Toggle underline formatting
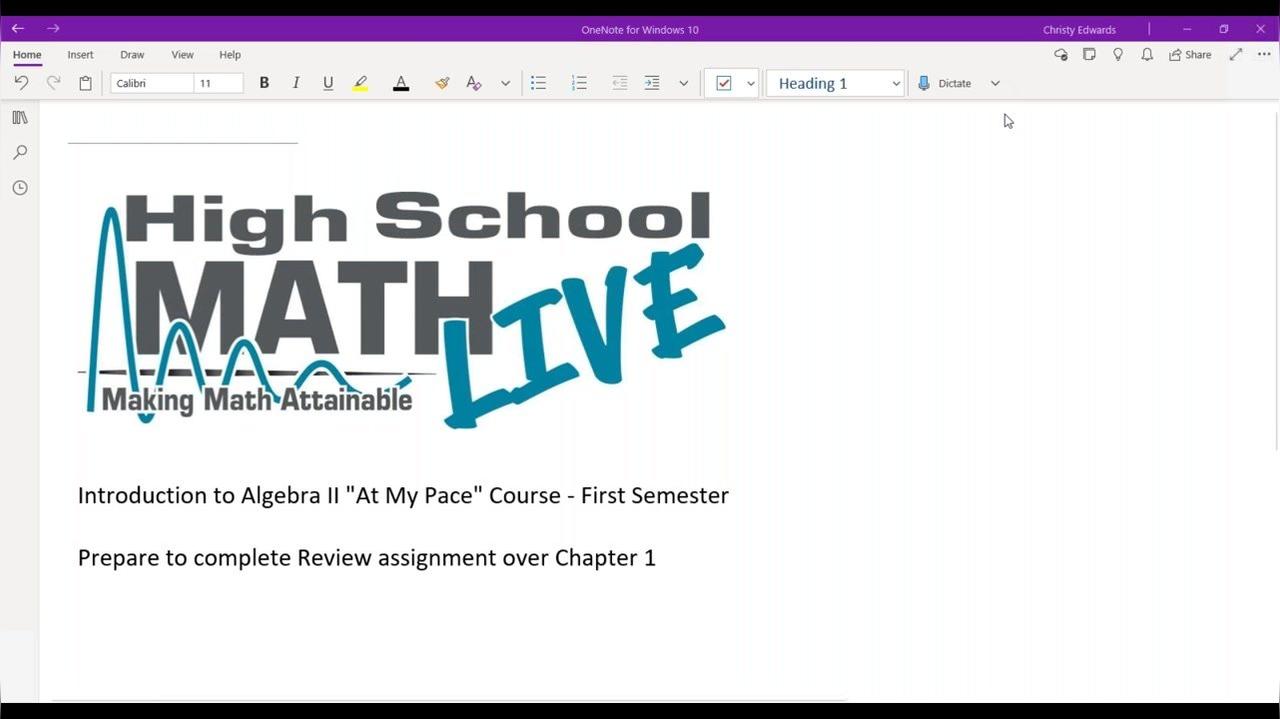Image resolution: width=1280 pixels, height=719 pixels. point(328,83)
